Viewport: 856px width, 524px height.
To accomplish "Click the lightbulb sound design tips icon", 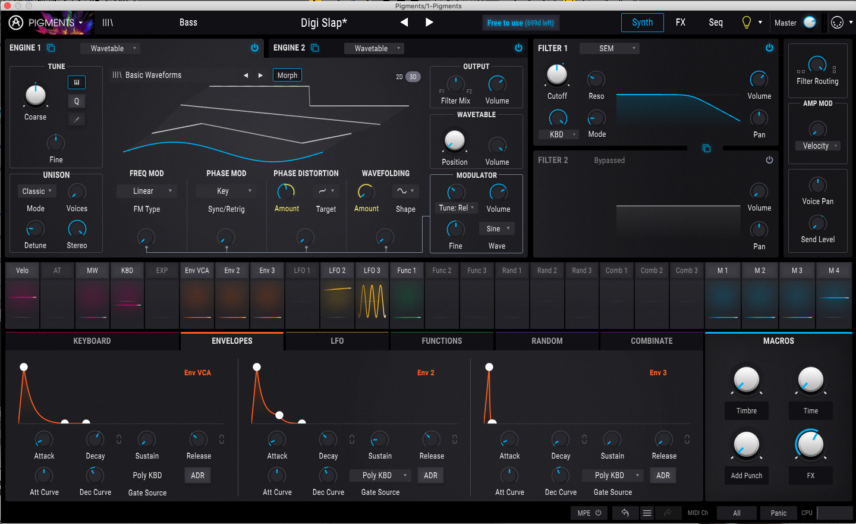I will 746,22.
